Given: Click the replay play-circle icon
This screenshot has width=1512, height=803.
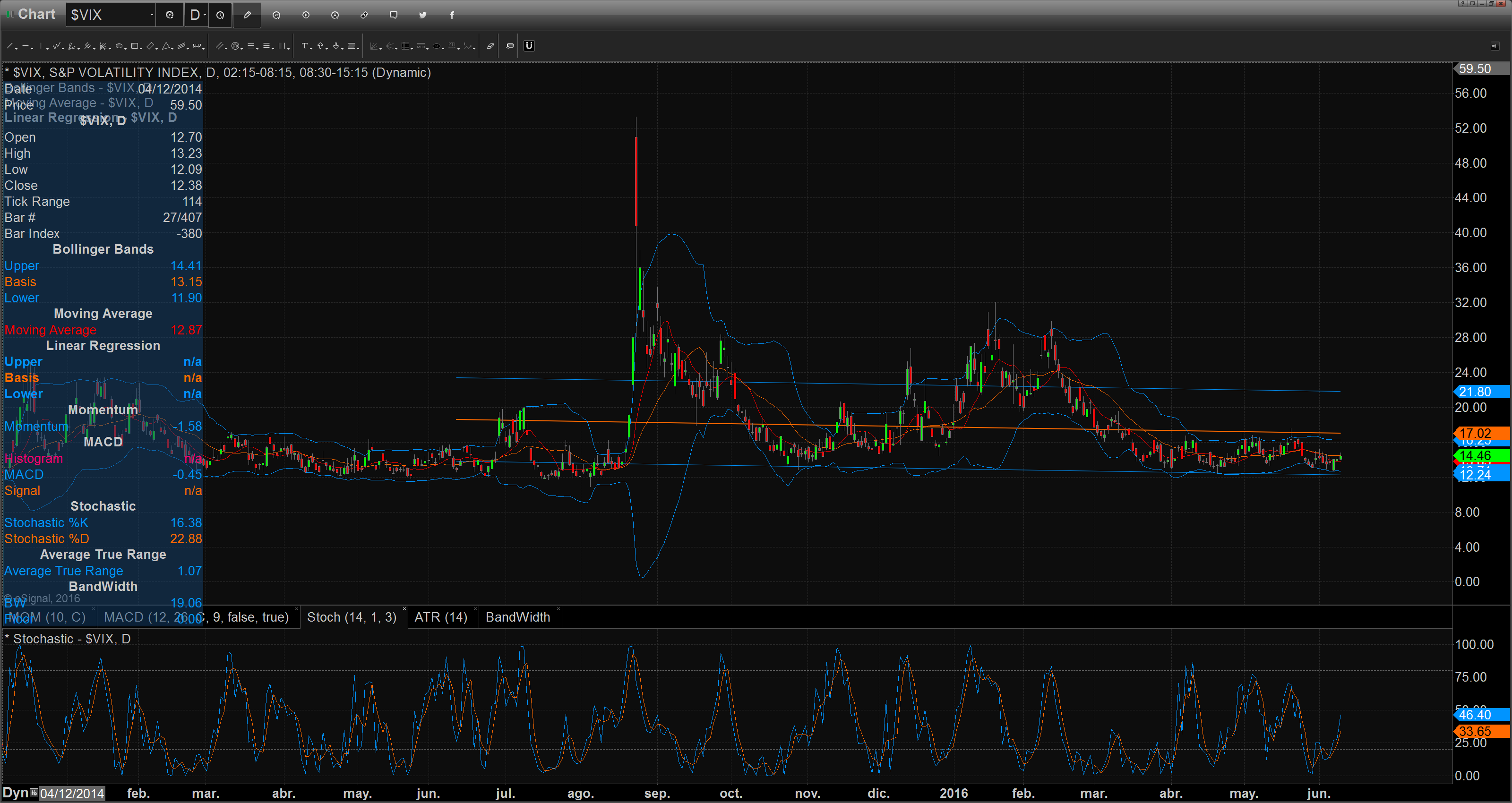Looking at the screenshot, I should coord(306,15).
